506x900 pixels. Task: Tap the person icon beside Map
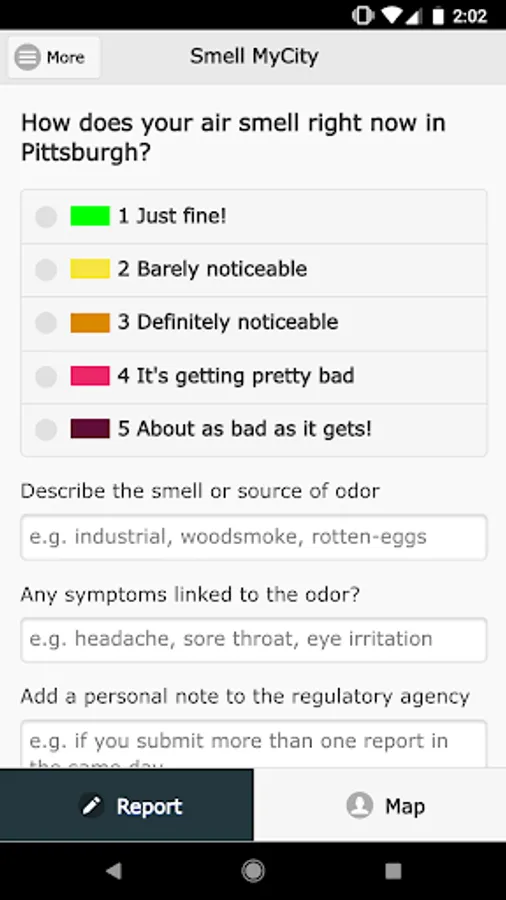click(360, 806)
